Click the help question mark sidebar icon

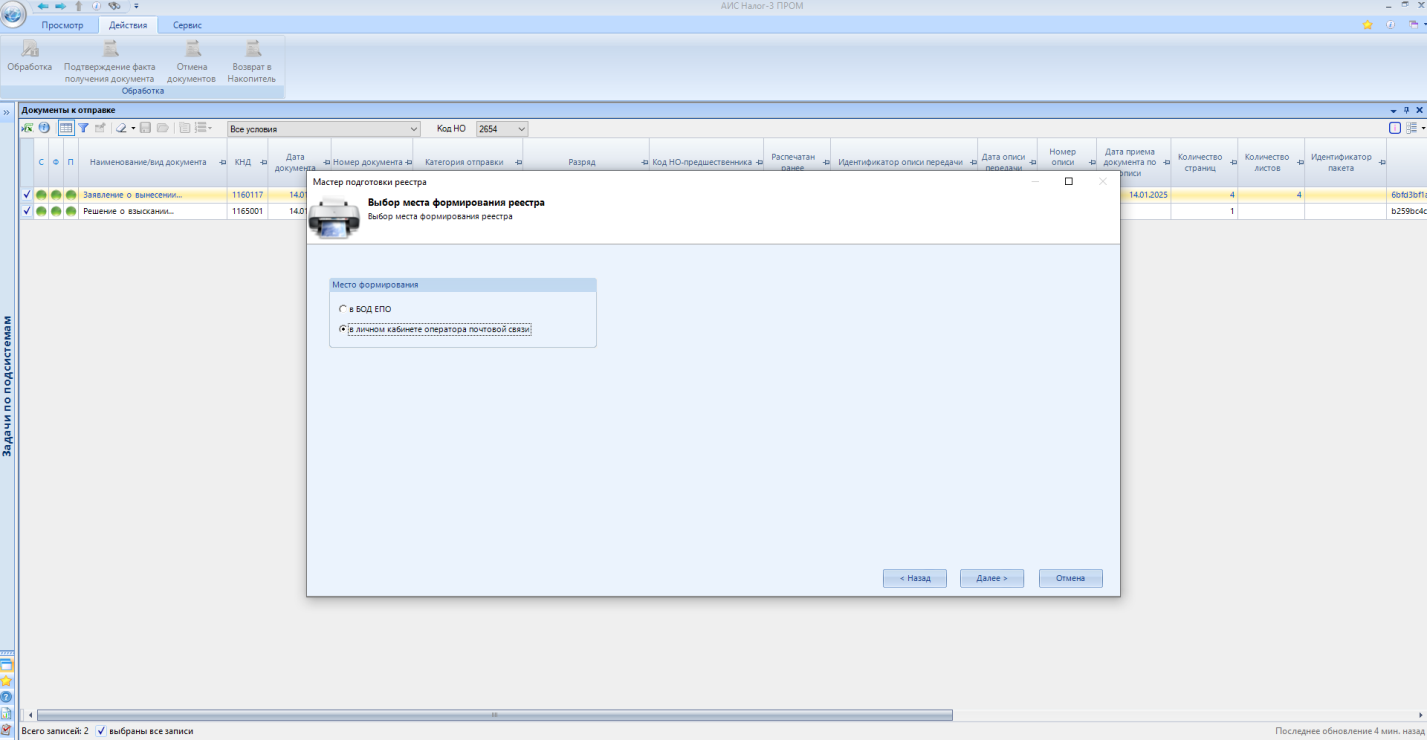coord(6,696)
